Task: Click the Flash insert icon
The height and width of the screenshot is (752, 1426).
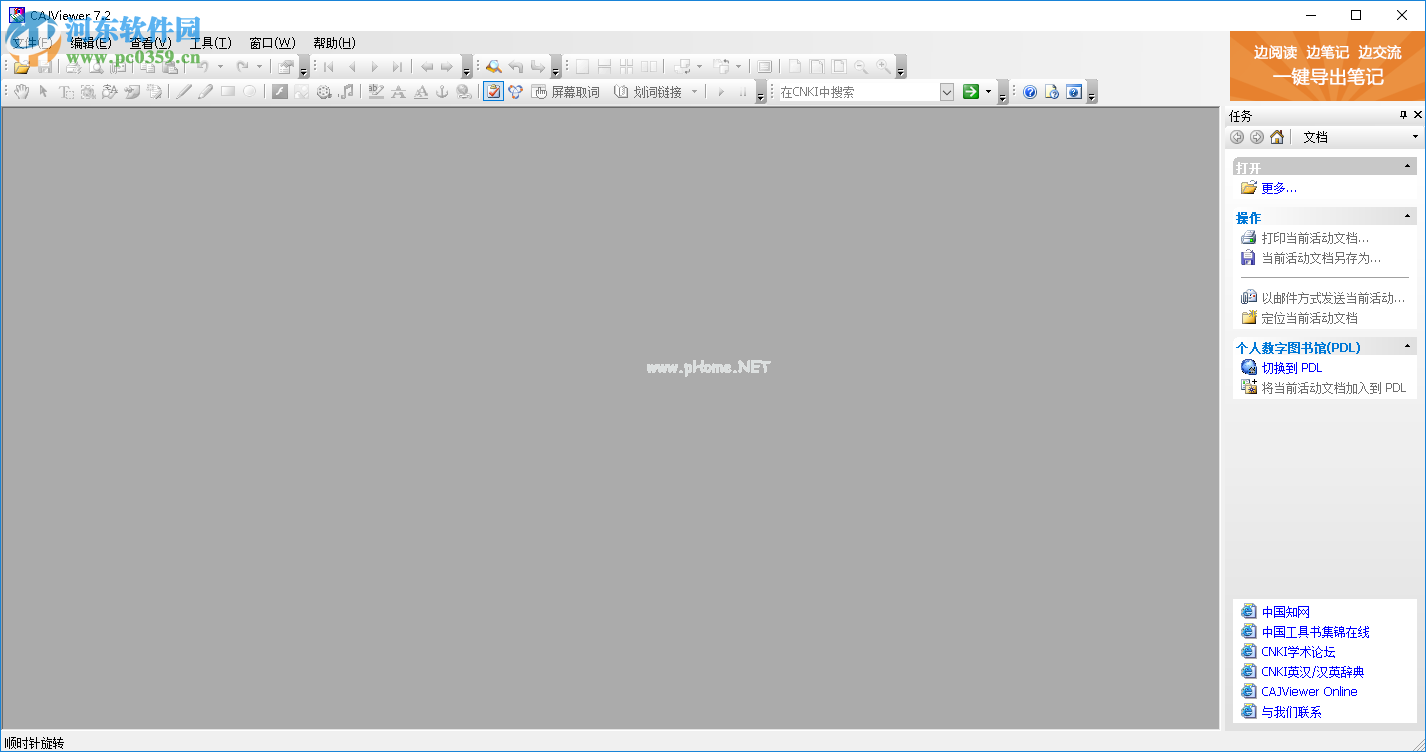Action: (280, 92)
